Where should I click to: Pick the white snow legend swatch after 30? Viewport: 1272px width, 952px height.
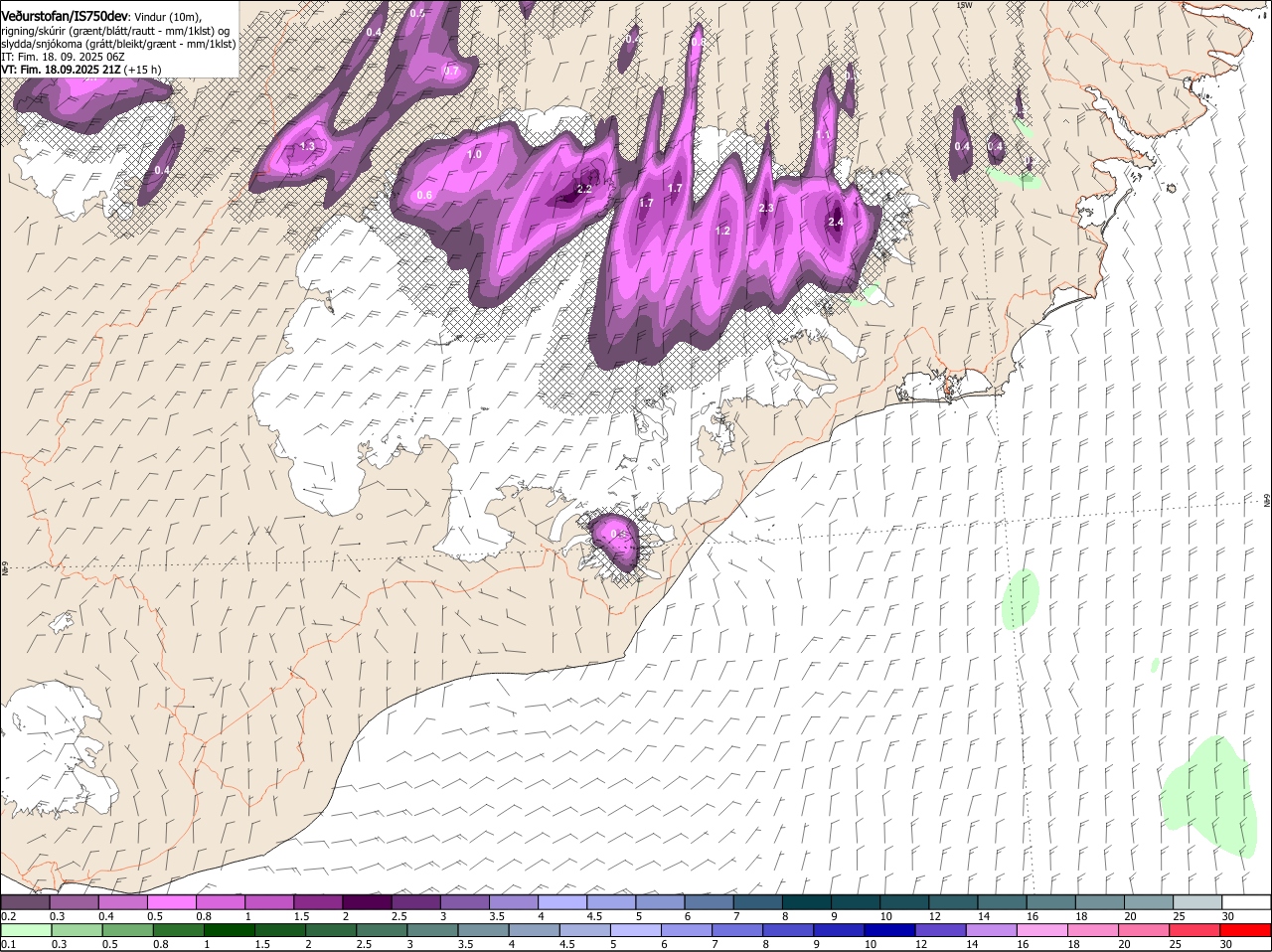pyautogui.click(x=1247, y=902)
